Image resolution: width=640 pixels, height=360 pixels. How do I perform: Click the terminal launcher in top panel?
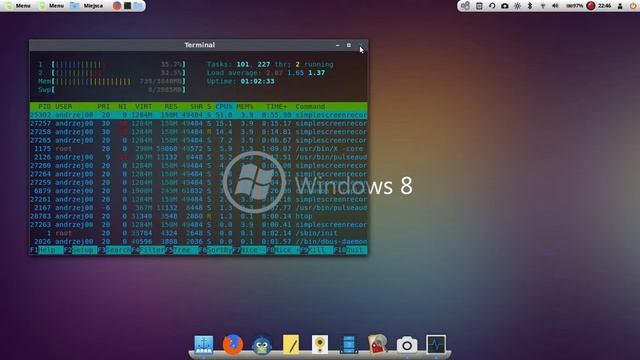127,6
